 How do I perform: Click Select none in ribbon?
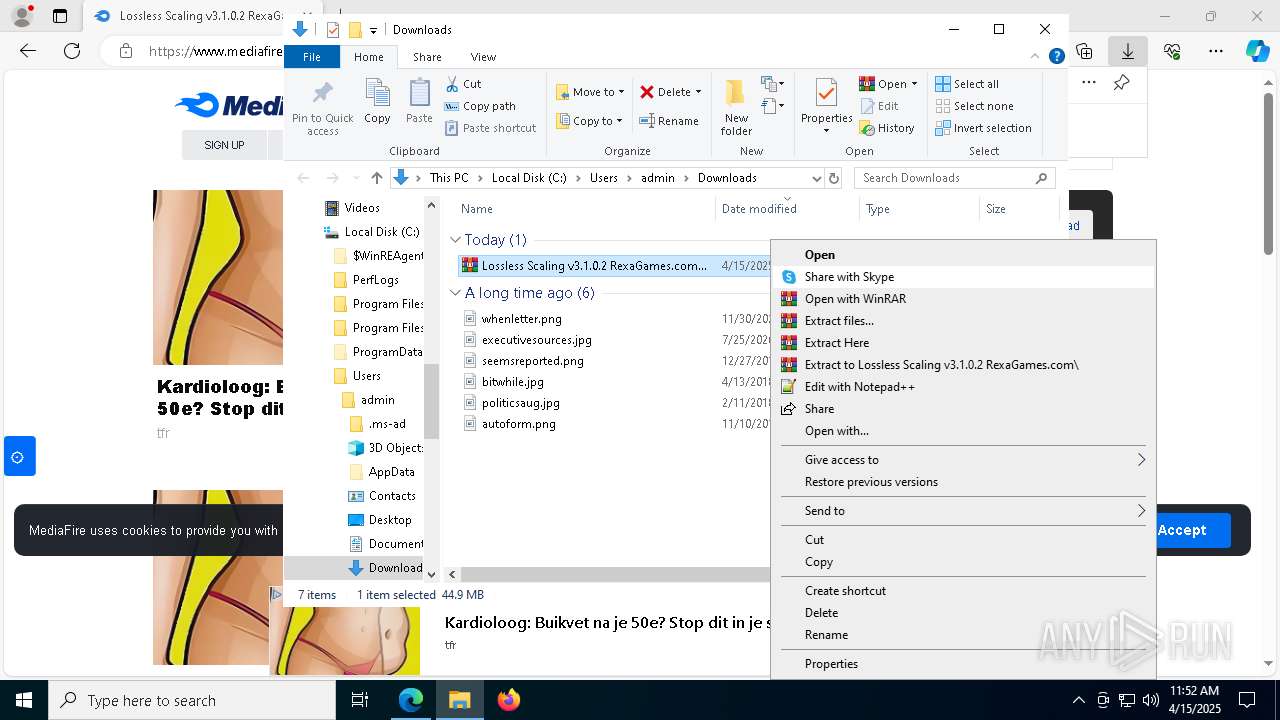tap(974, 106)
